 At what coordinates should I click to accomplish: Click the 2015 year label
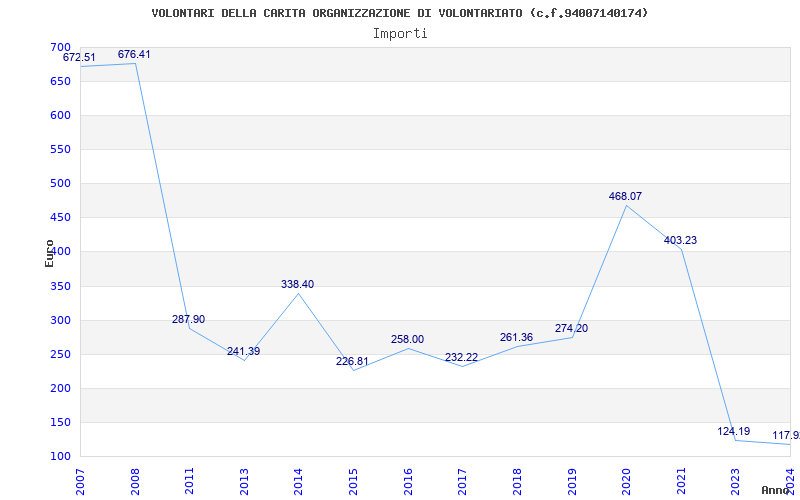coord(353,482)
